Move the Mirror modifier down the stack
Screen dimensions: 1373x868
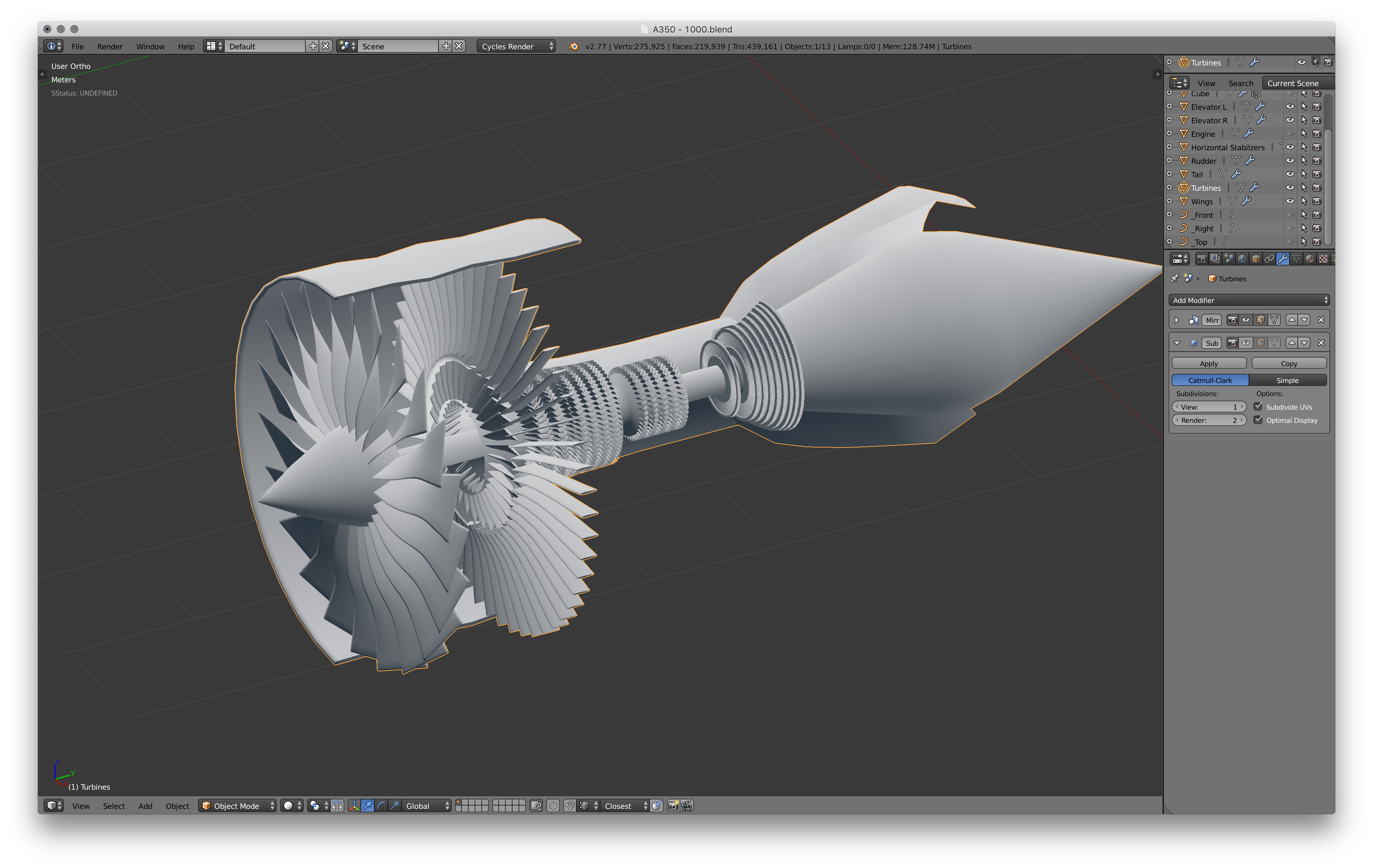click(x=1304, y=320)
